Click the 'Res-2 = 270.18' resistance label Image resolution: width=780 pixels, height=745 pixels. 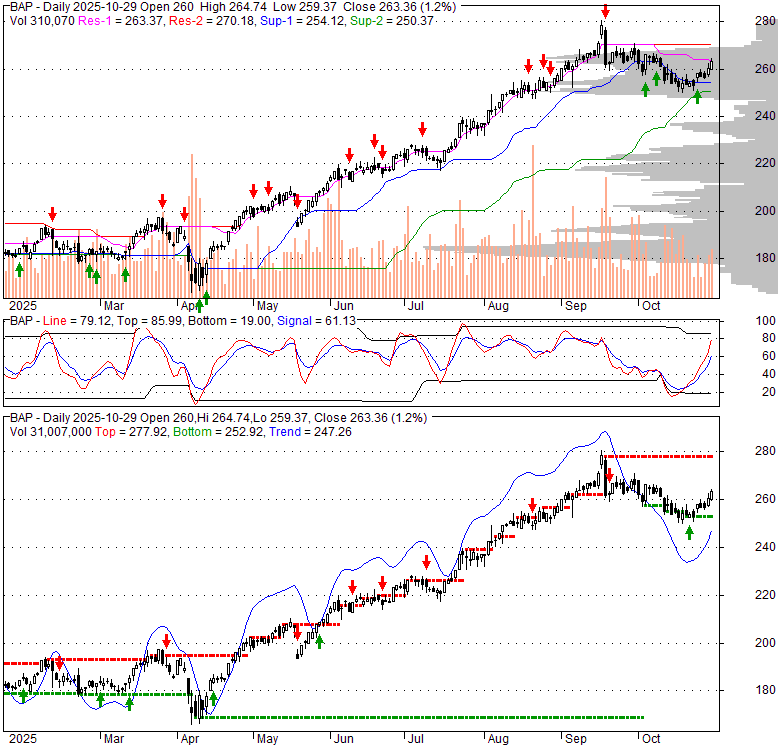pyautogui.click(x=211, y=21)
